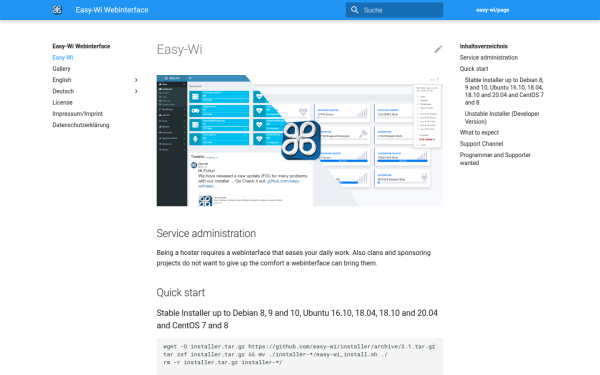Open Impressum/Imprint in sidebar
The width and height of the screenshot is (600, 375).
pos(78,114)
